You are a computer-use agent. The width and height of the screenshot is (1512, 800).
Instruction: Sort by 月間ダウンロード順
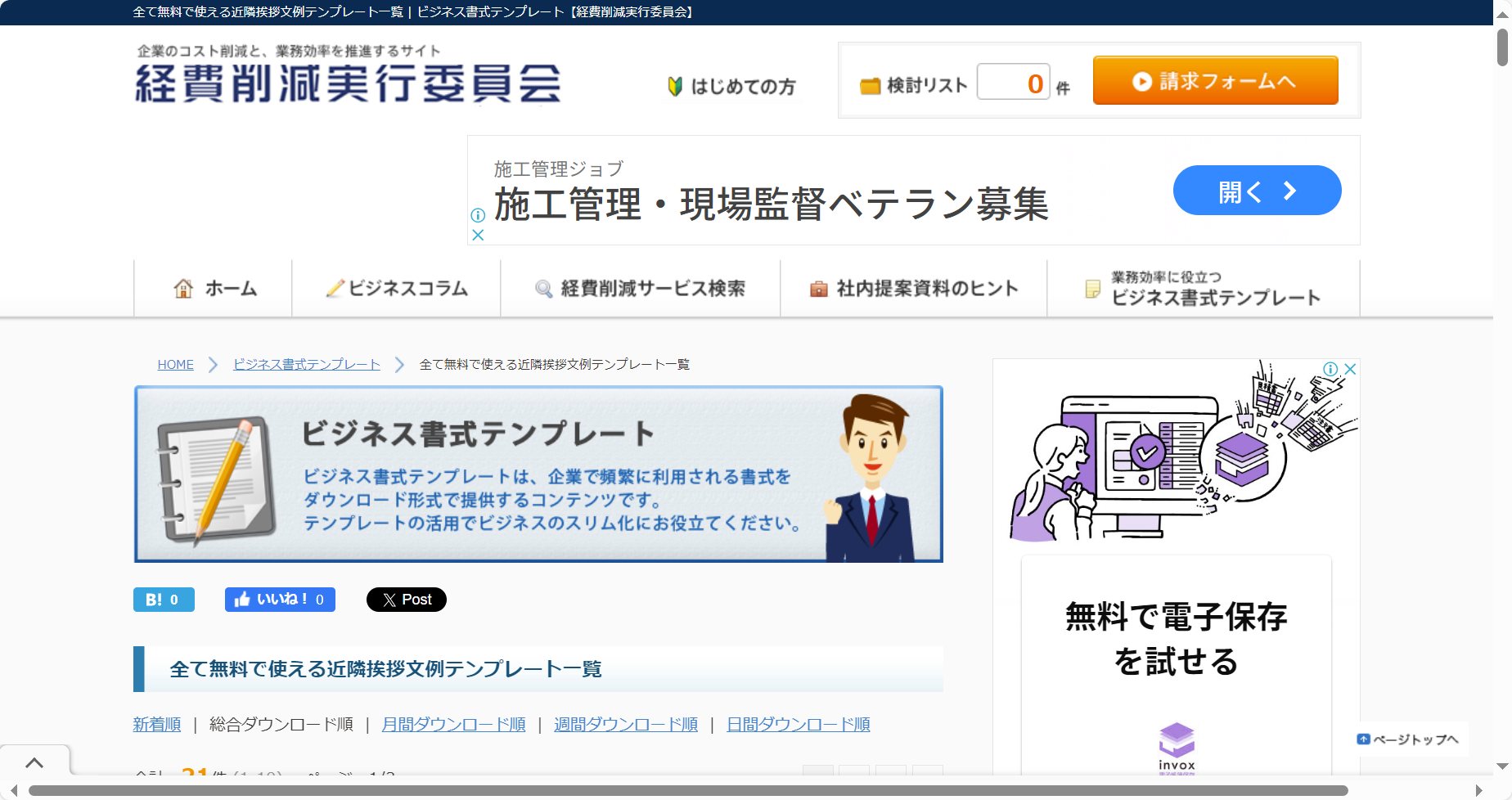[x=453, y=725]
